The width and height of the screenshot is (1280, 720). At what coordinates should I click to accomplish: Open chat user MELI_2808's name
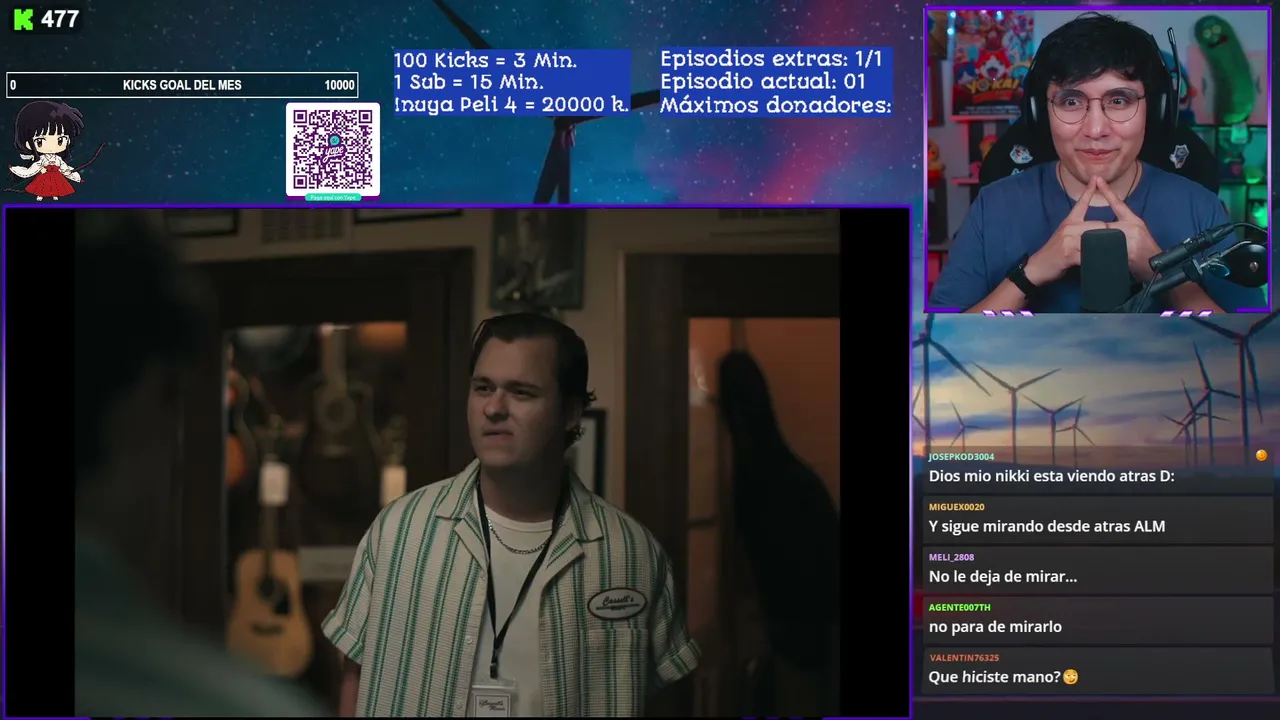click(951, 557)
